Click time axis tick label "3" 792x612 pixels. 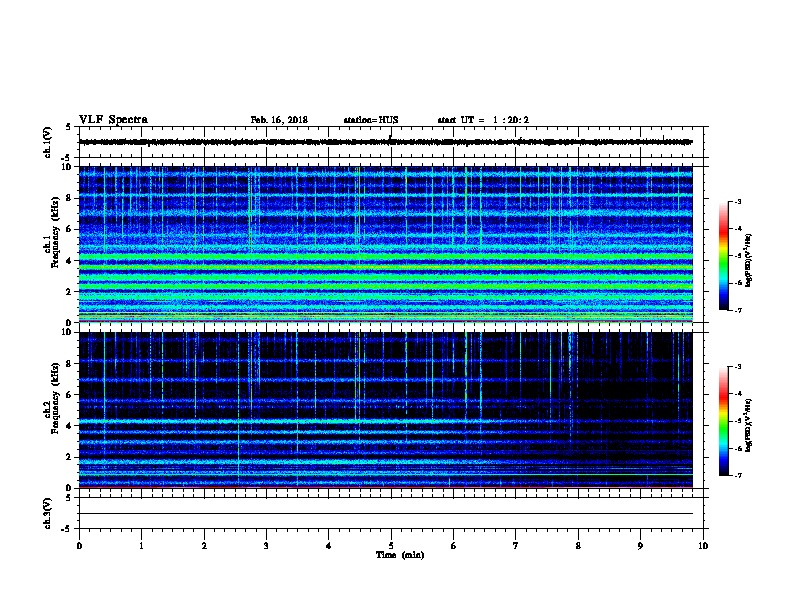click(x=266, y=545)
